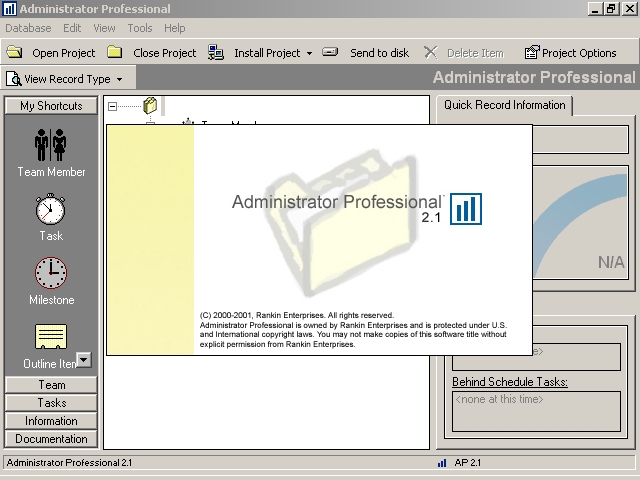Open the View Record Type dropdown arrow
Screen dimensions: 640x480
[x=119, y=79]
